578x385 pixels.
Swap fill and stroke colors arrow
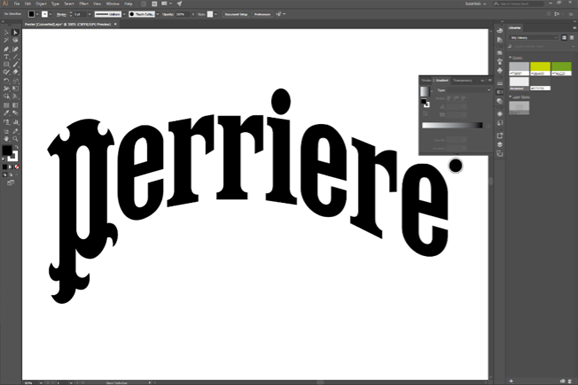pyautogui.click(x=17, y=147)
